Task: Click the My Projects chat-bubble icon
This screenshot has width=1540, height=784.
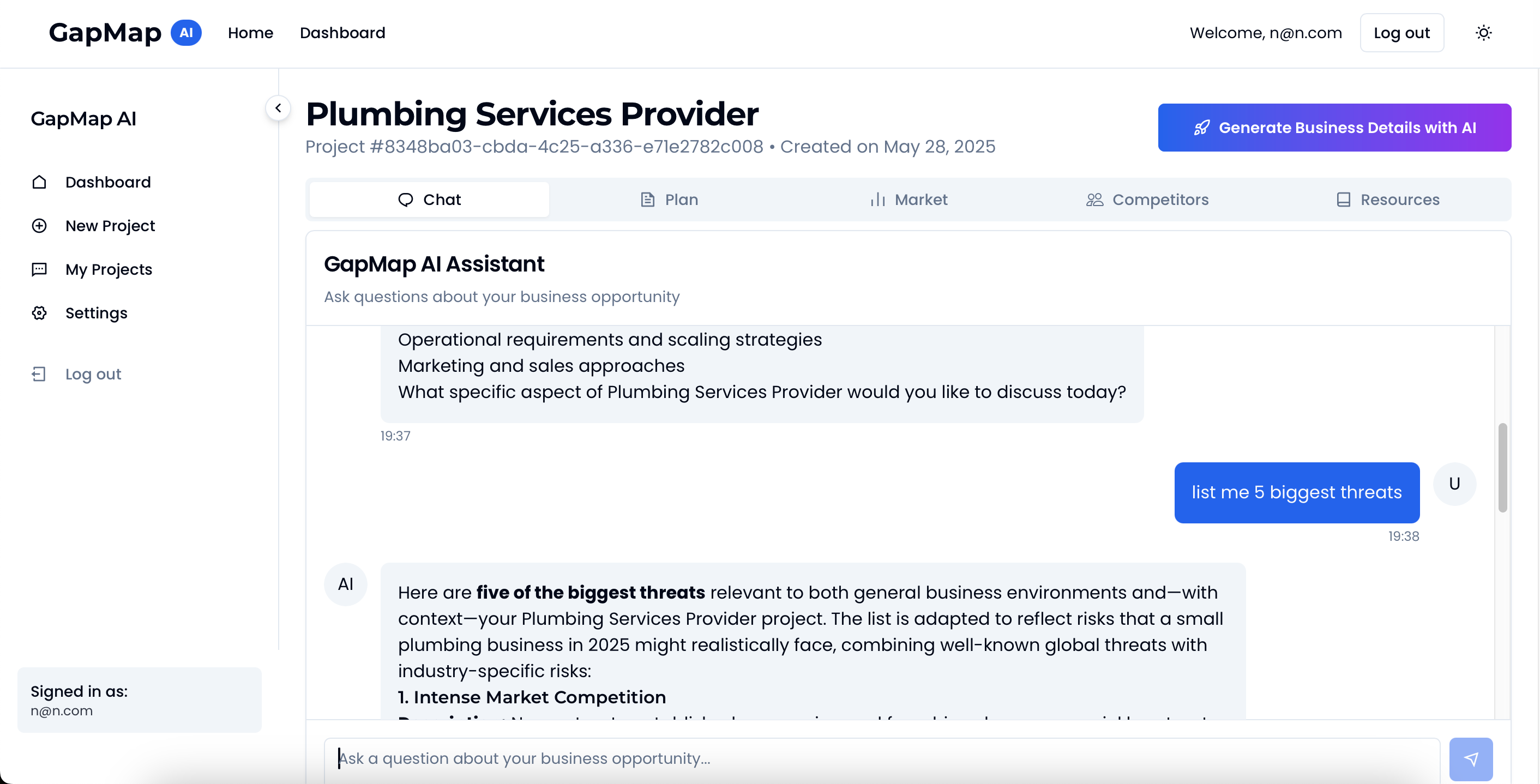Action: pyautogui.click(x=39, y=269)
